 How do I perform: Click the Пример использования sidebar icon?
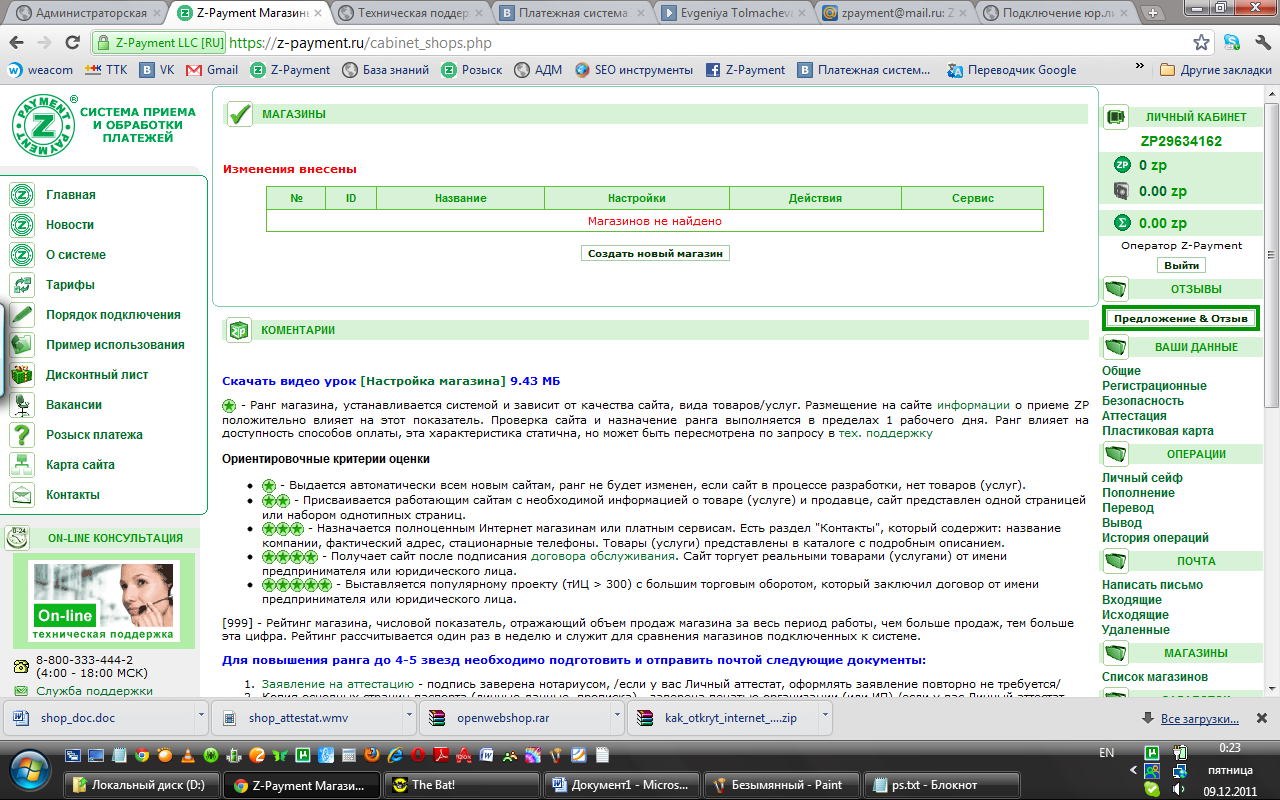click(22, 345)
